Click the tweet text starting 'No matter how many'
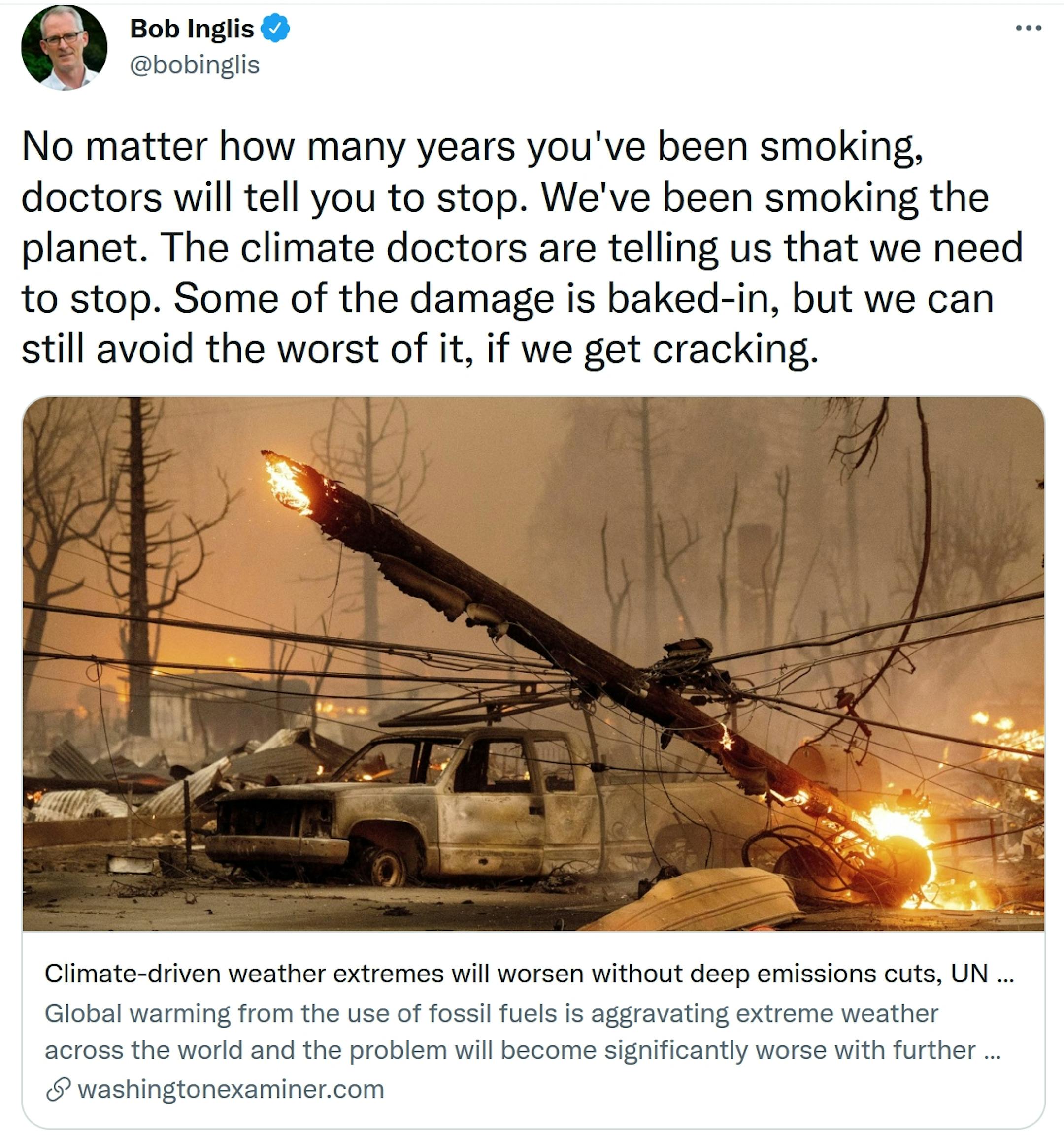The image size is (1064, 1138). [522, 247]
